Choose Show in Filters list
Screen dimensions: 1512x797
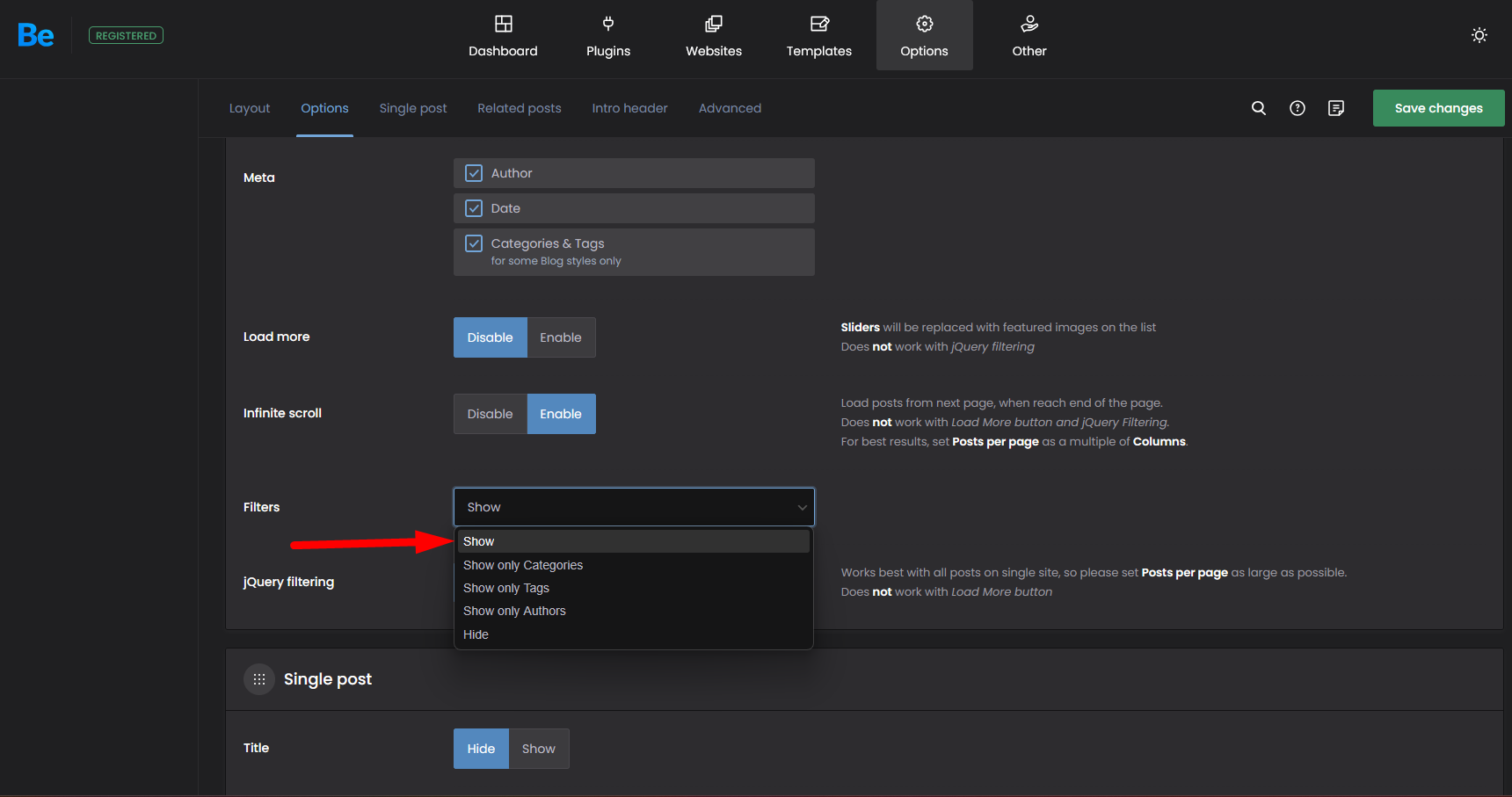tap(633, 541)
